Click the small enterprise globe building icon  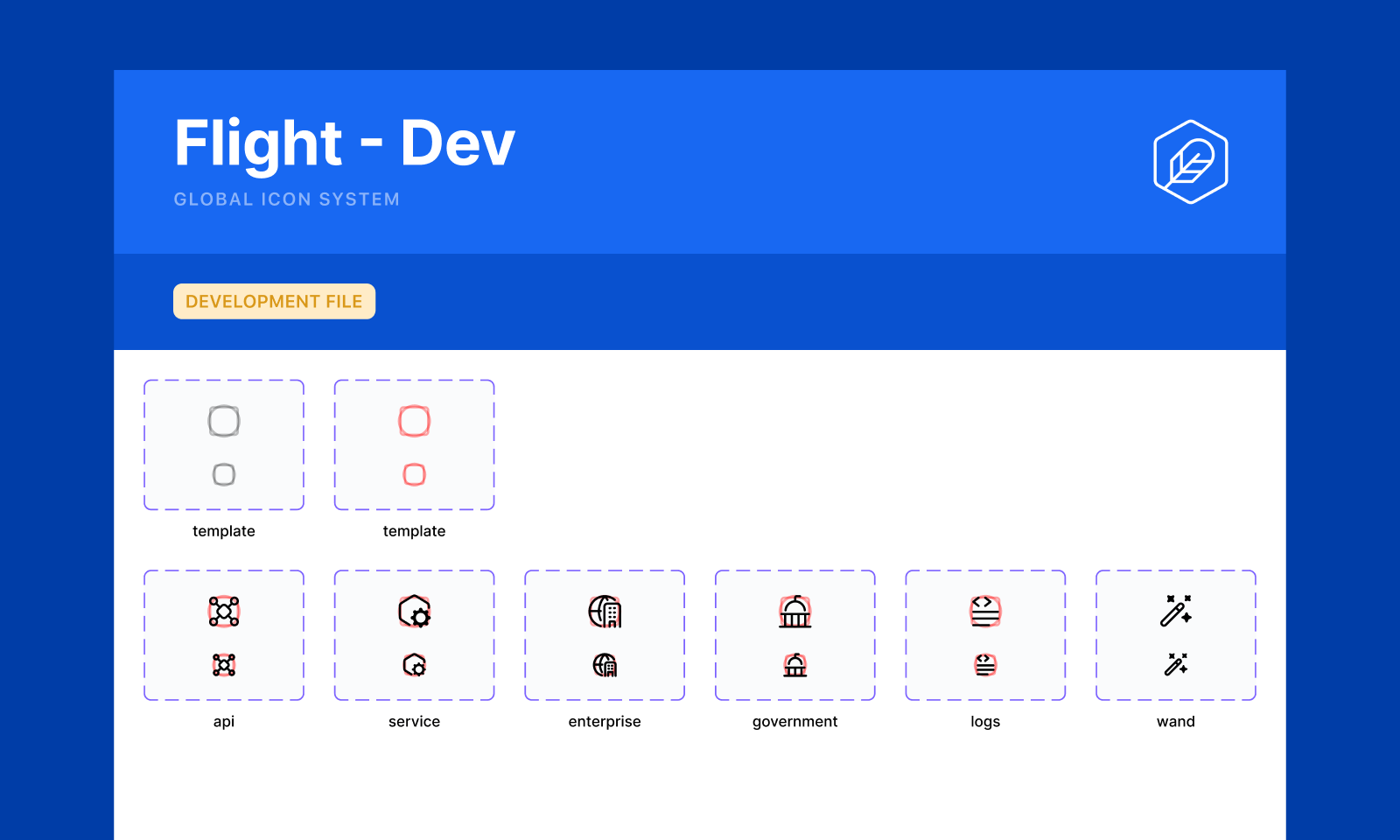point(605,665)
